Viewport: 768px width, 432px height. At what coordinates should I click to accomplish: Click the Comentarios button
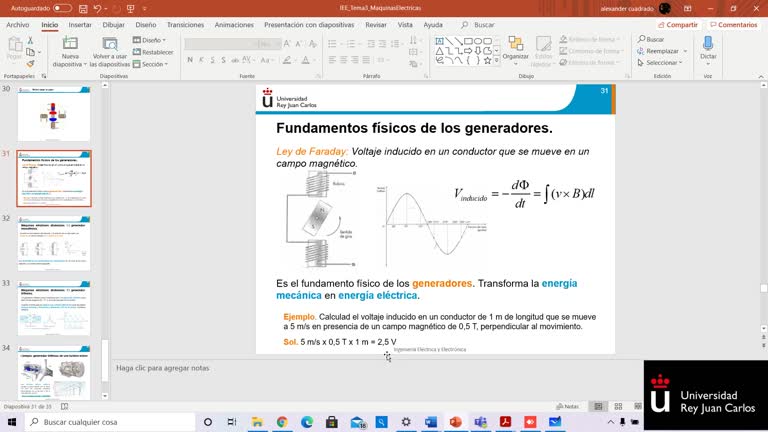(734, 24)
